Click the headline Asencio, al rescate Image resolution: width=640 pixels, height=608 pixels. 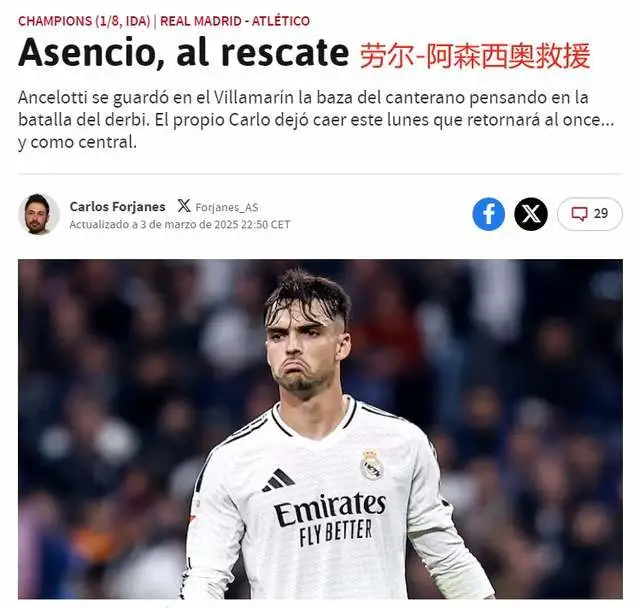184,53
